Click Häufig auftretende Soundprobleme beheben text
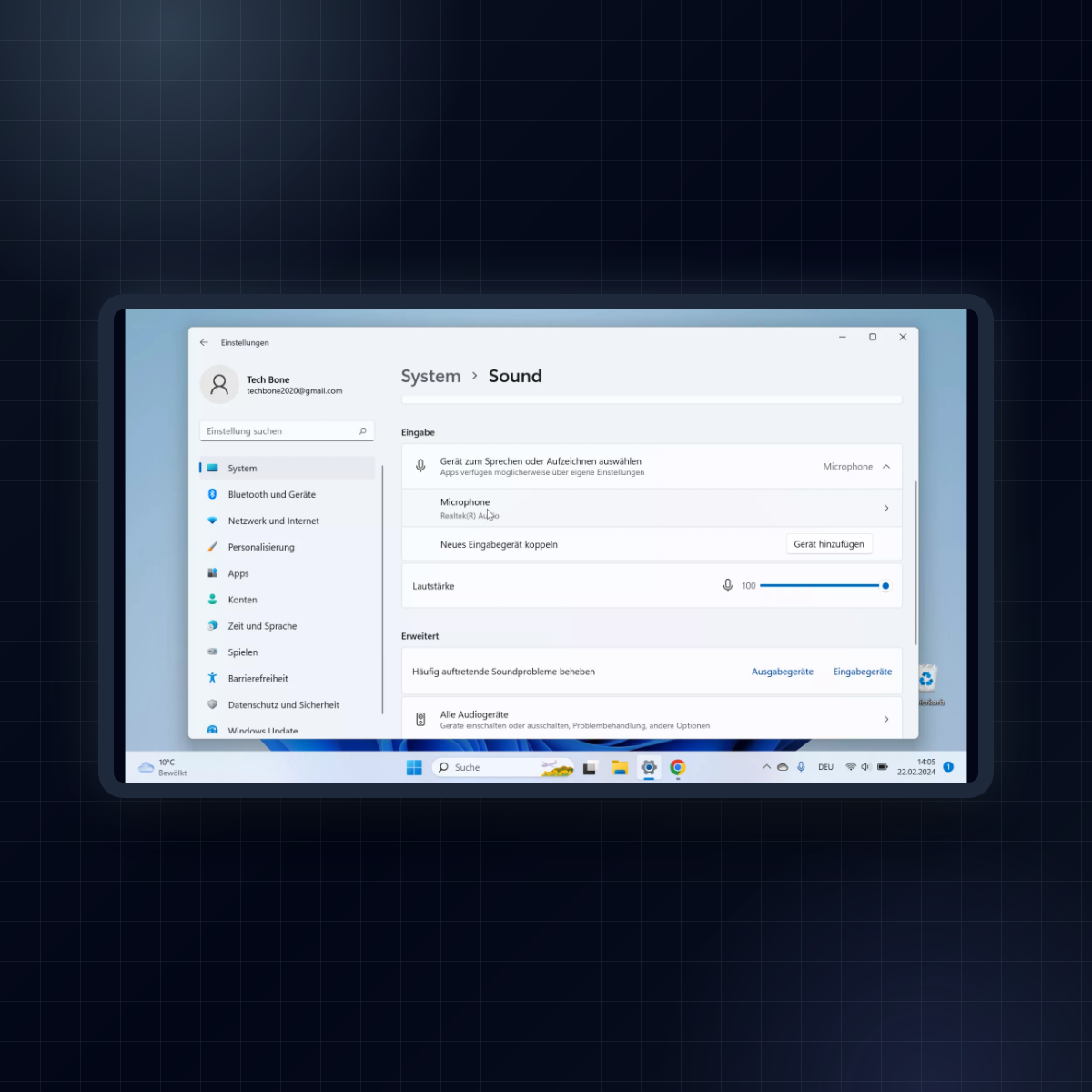 pyautogui.click(x=503, y=672)
